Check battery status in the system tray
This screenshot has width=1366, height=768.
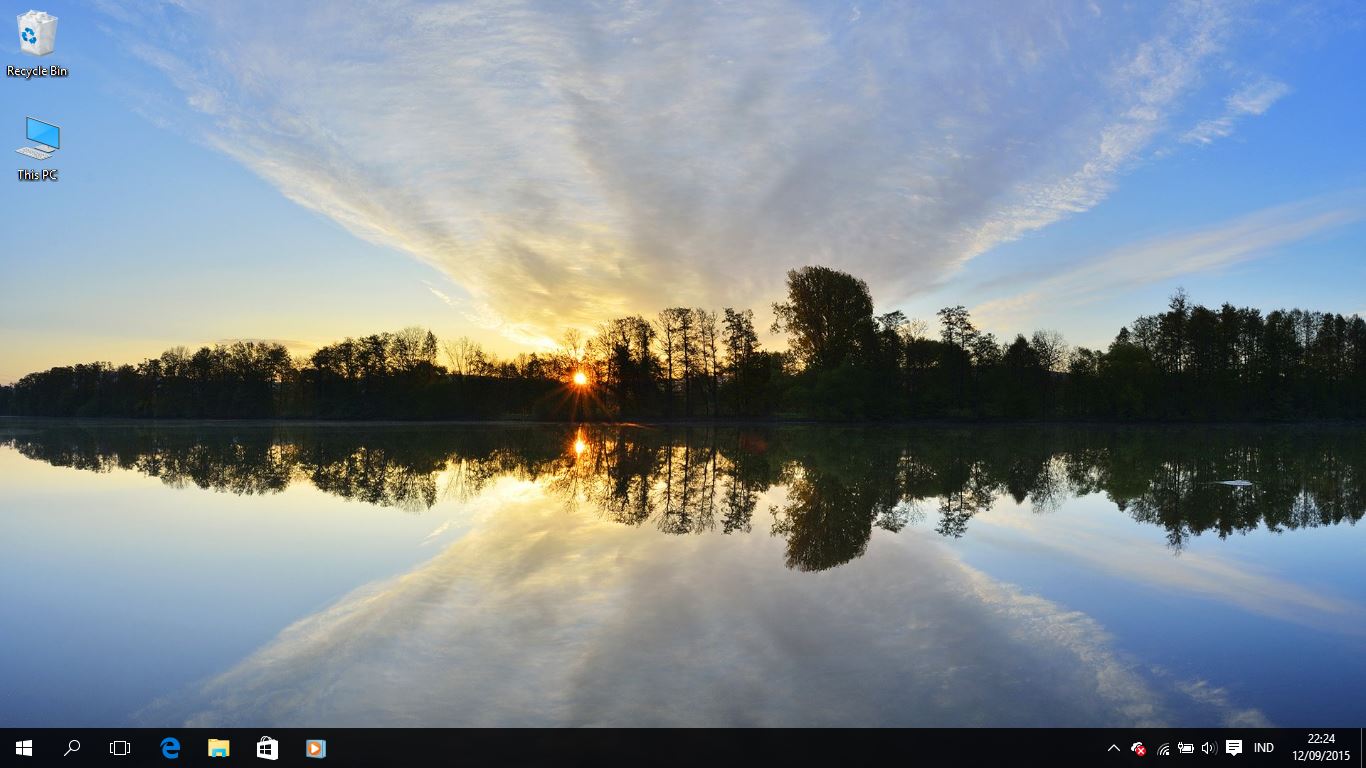(1185, 747)
